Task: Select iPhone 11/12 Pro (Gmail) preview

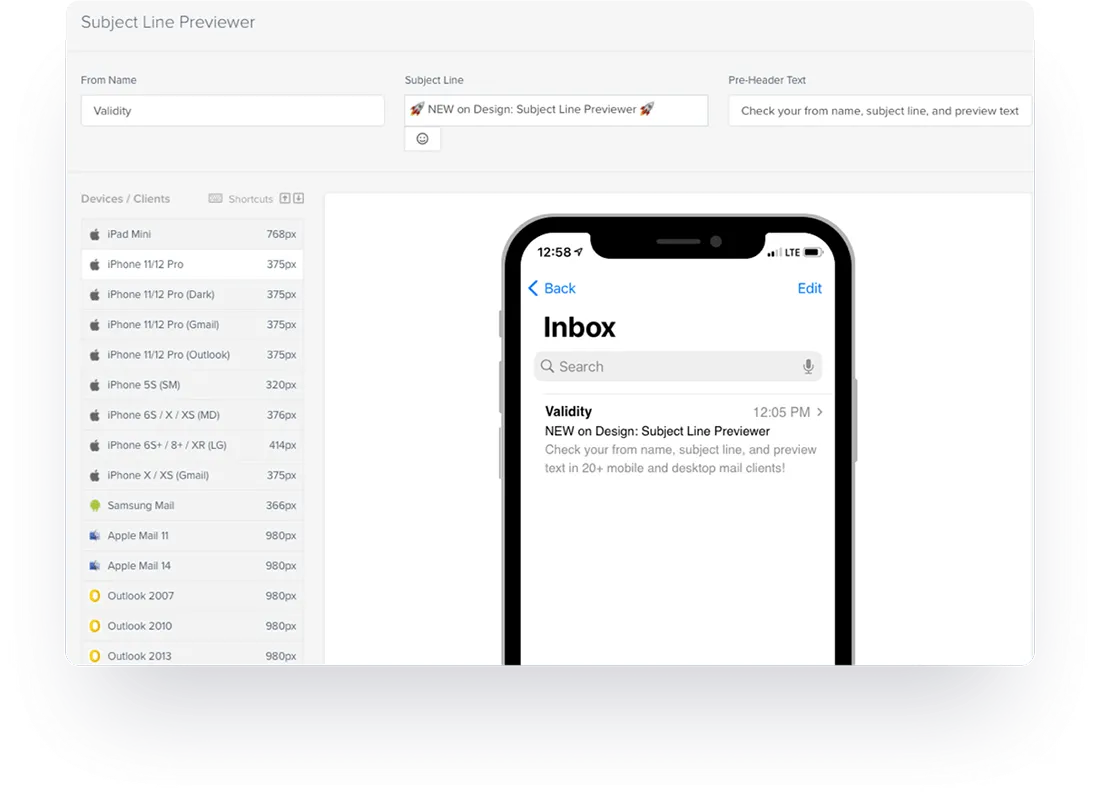Action: coord(192,325)
